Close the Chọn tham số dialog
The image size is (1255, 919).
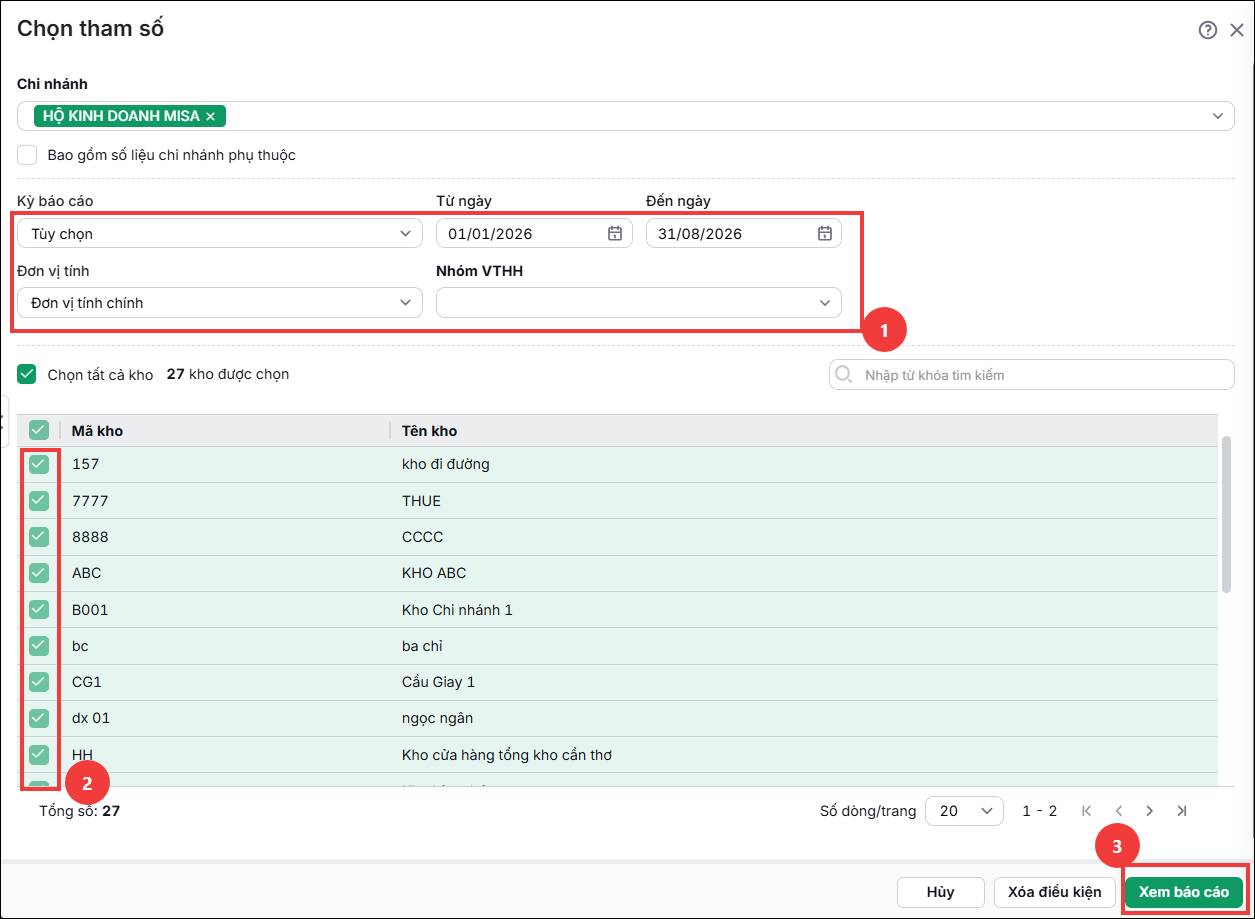(x=1236, y=30)
